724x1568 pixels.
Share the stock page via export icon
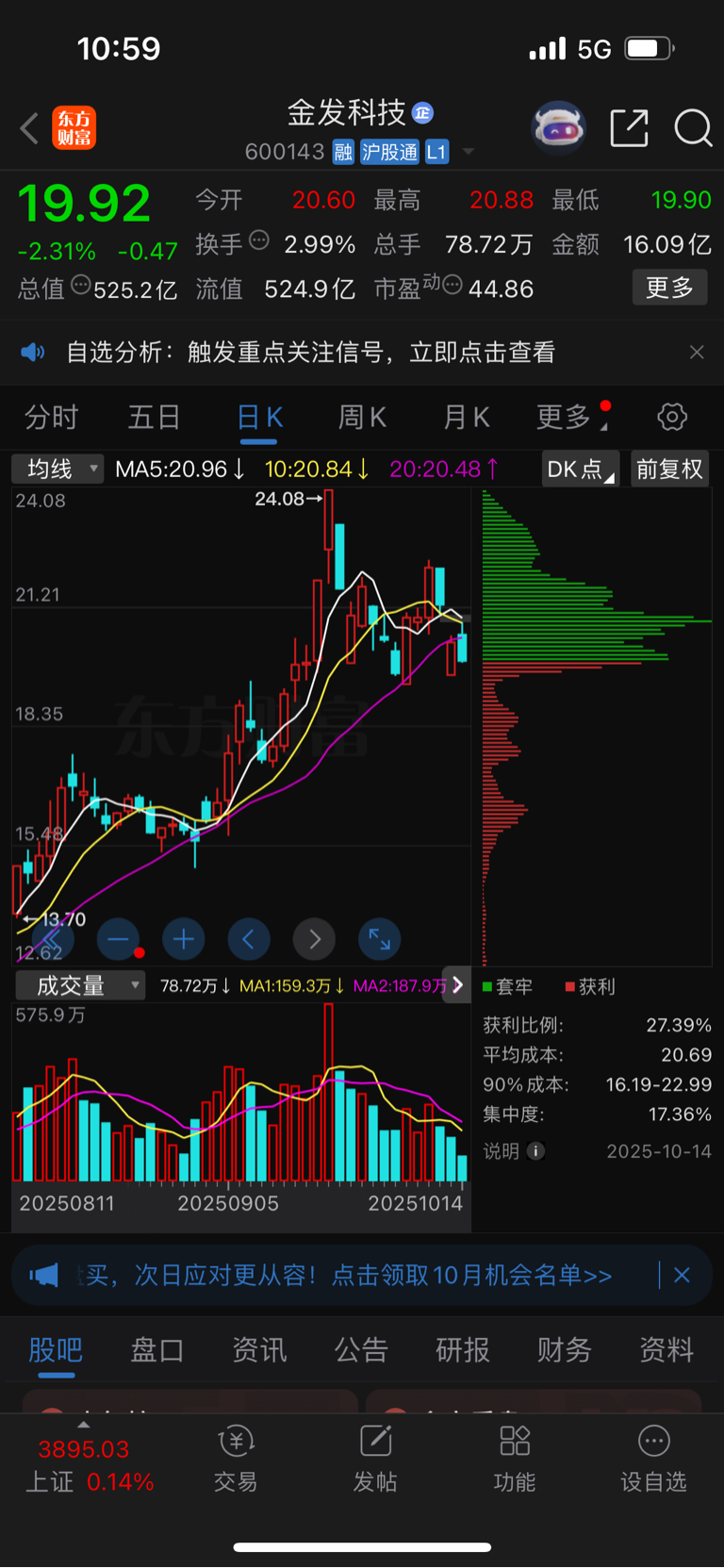point(630,128)
